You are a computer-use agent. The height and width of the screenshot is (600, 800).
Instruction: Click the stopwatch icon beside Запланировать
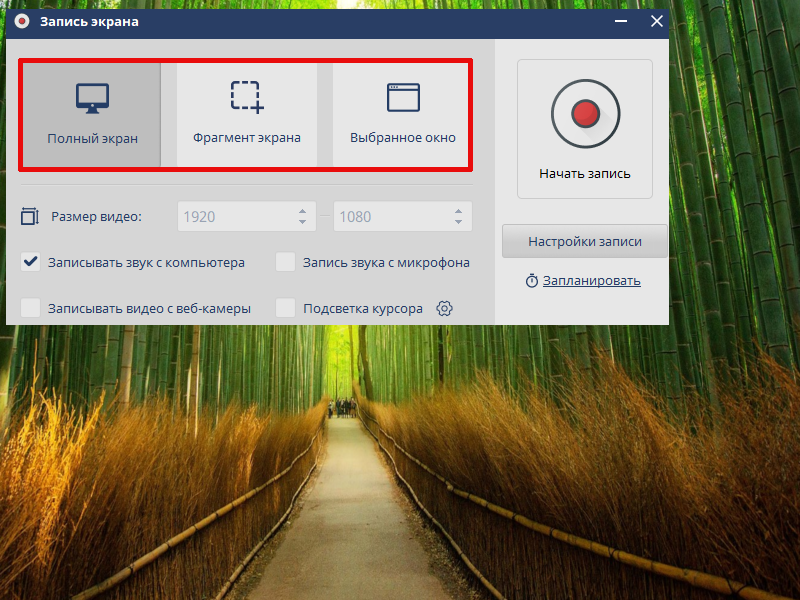tap(532, 281)
